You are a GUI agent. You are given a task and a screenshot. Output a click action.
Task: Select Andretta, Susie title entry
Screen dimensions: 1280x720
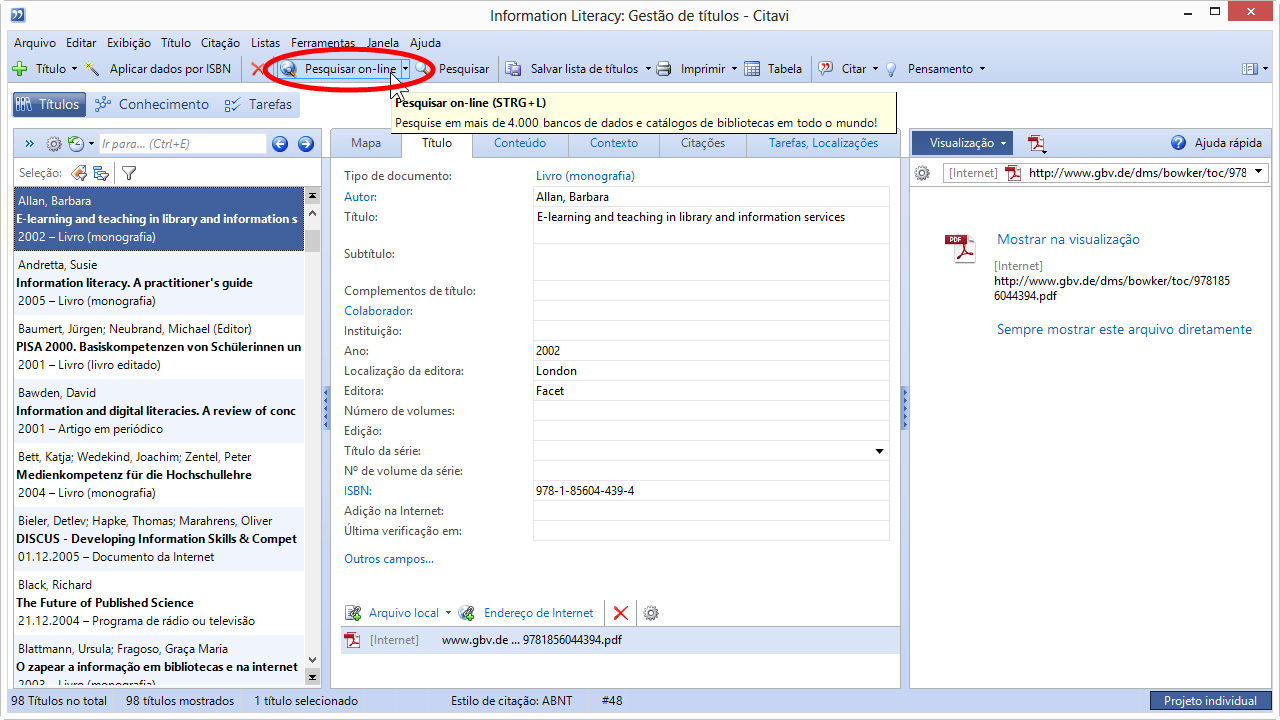point(159,283)
